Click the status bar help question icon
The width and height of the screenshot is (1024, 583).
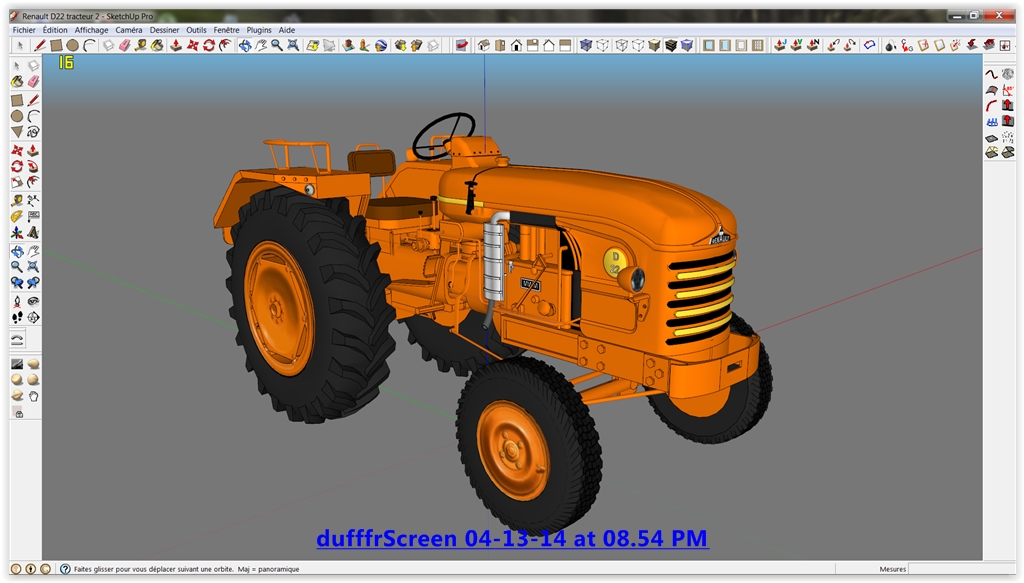[x=65, y=569]
